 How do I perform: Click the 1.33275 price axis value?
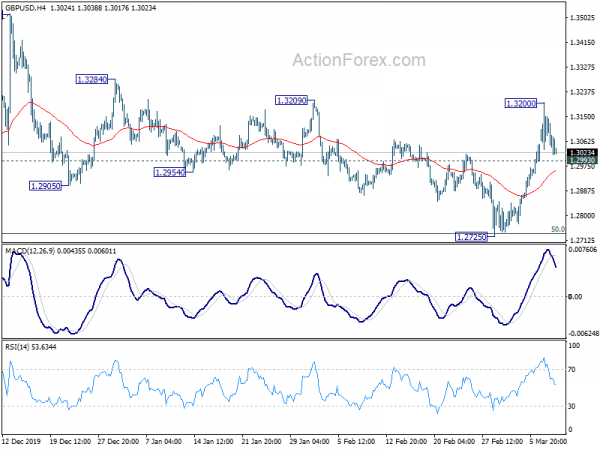click(x=582, y=67)
